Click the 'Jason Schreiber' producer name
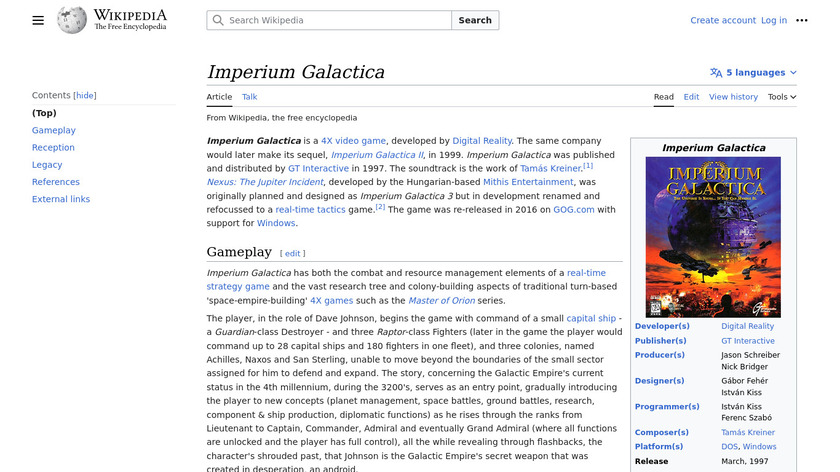The width and height of the screenshot is (840, 472). (751, 355)
